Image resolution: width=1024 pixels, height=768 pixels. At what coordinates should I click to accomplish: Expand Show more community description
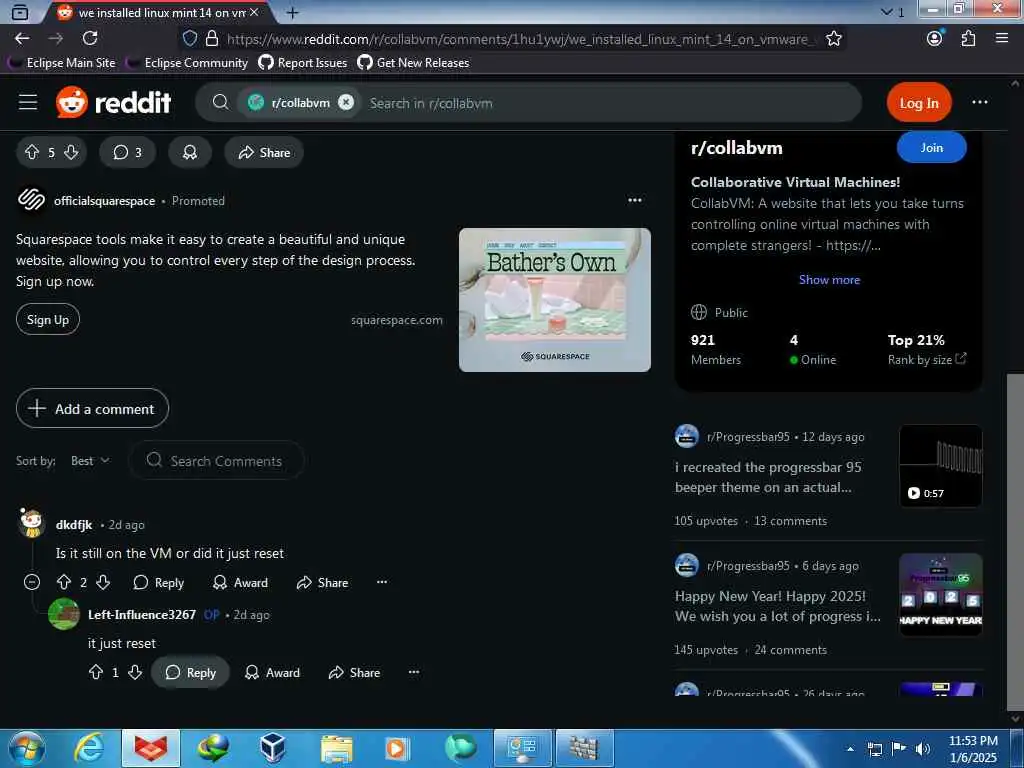pyautogui.click(x=829, y=280)
